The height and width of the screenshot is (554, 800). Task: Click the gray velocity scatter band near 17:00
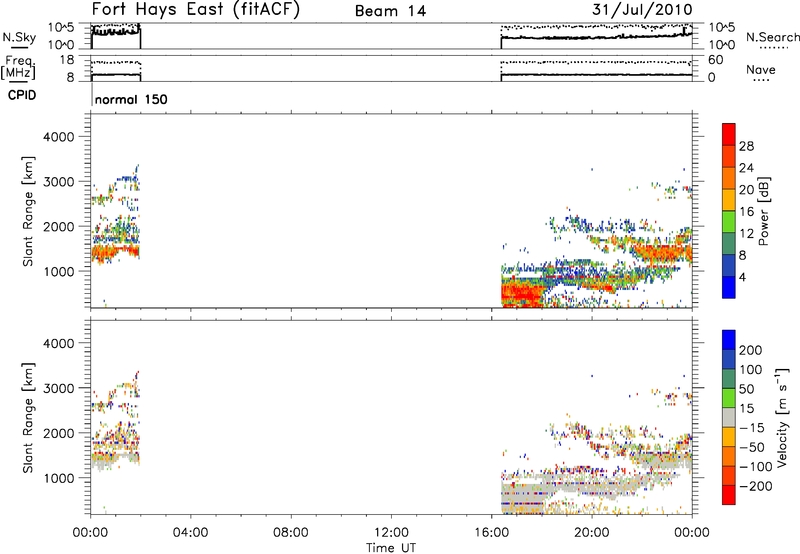(523, 496)
